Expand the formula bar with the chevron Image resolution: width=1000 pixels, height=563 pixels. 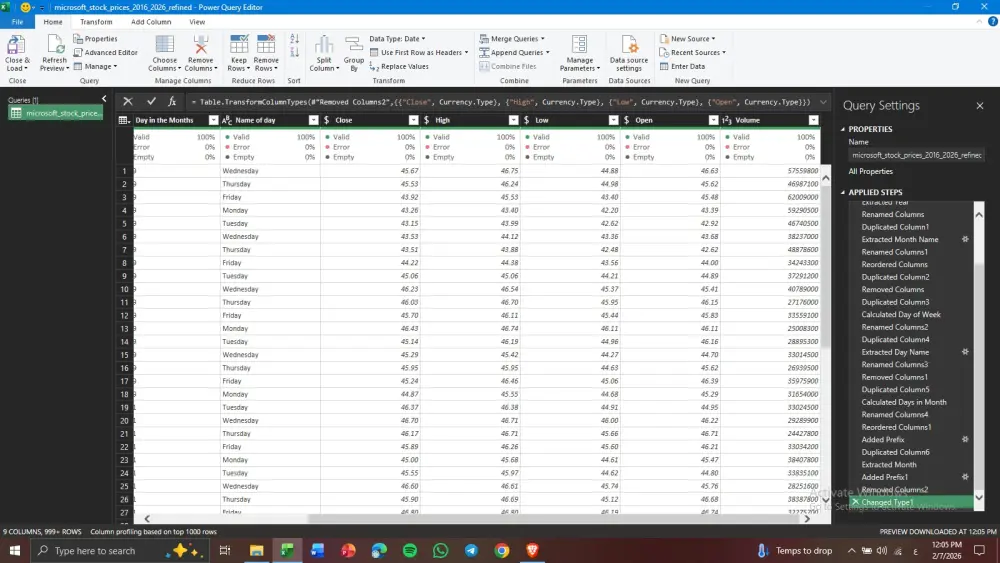click(x=823, y=102)
